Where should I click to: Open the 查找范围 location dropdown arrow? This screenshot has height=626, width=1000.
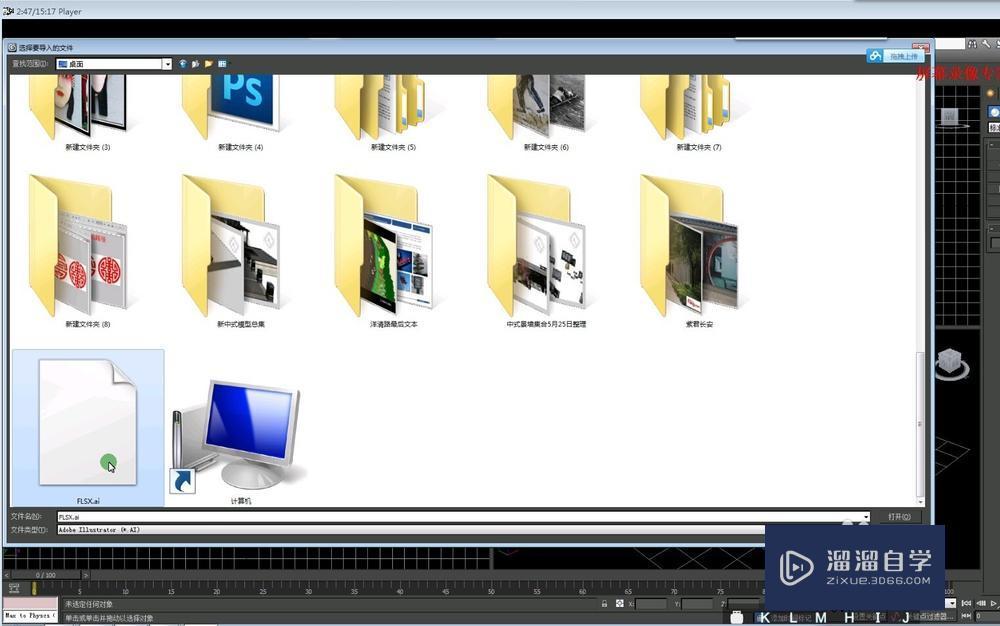[167, 64]
